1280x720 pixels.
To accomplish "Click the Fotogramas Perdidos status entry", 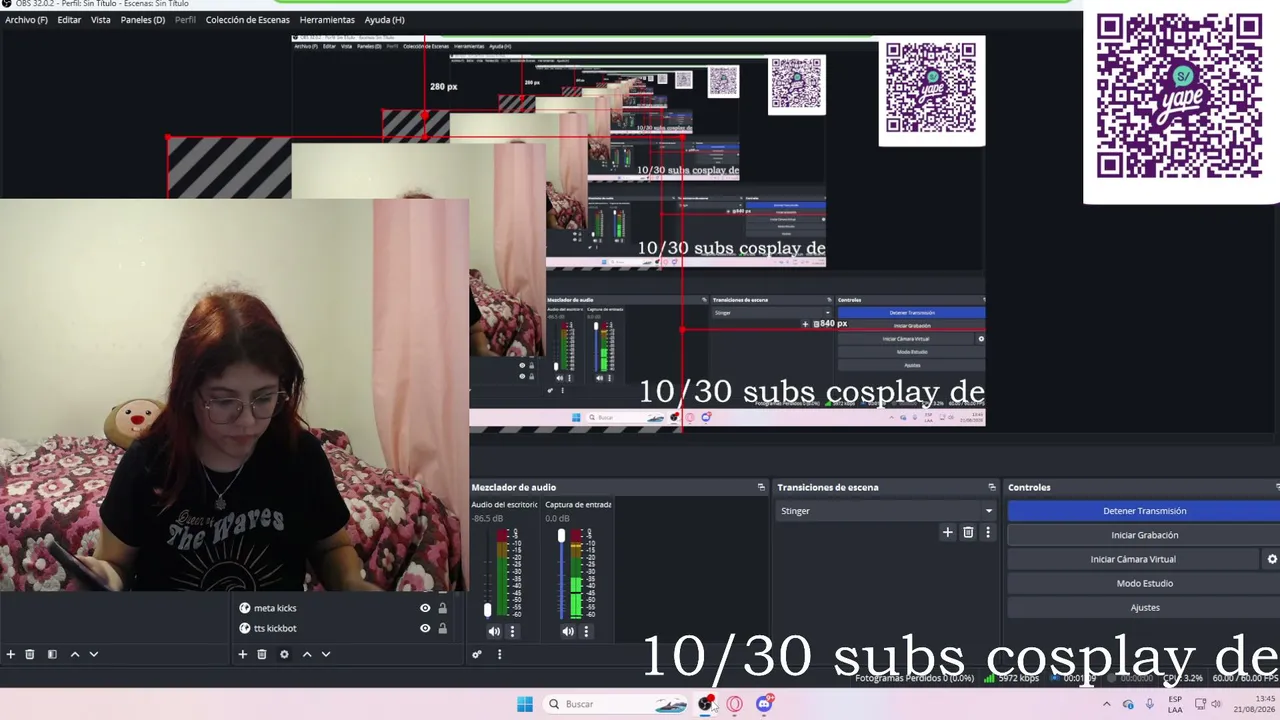I will [x=915, y=678].
